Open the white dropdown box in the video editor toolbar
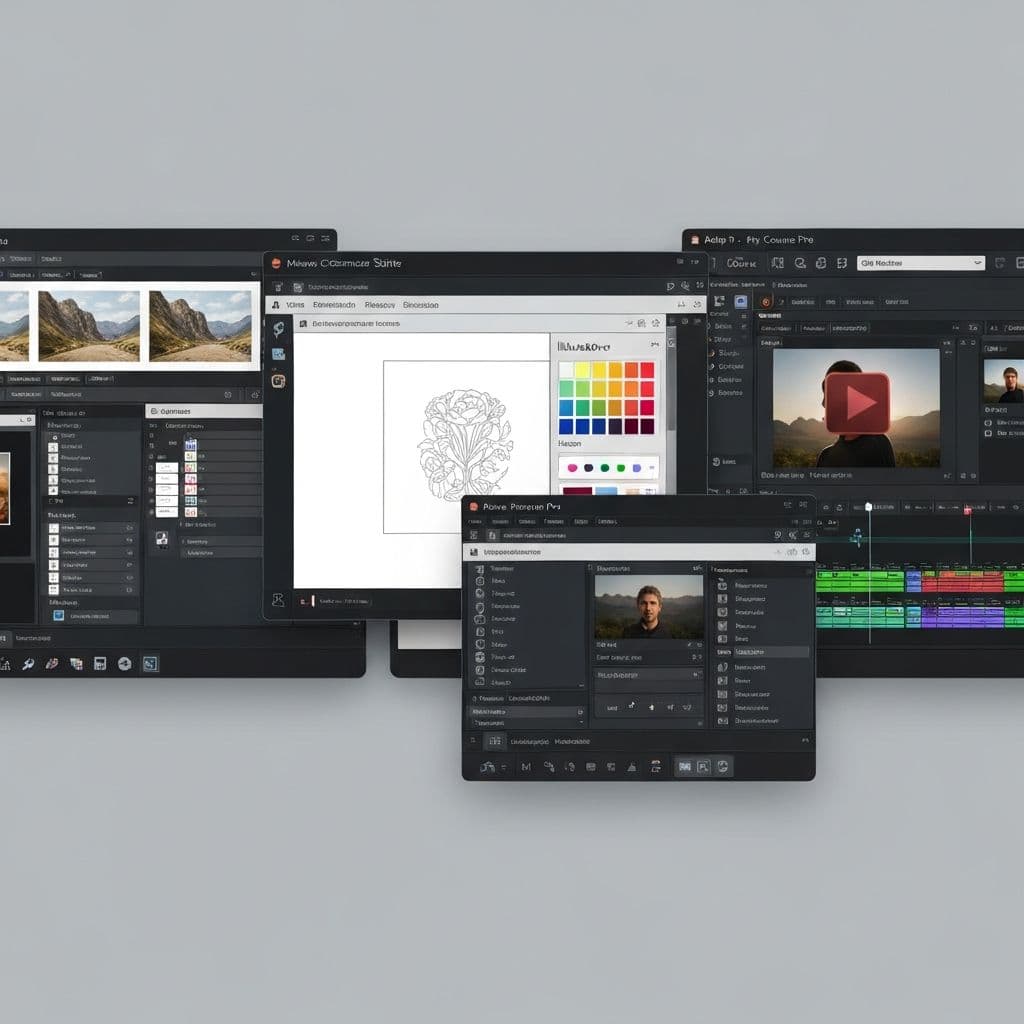This screenshot has height=1024, width=1024. point(921,263)
